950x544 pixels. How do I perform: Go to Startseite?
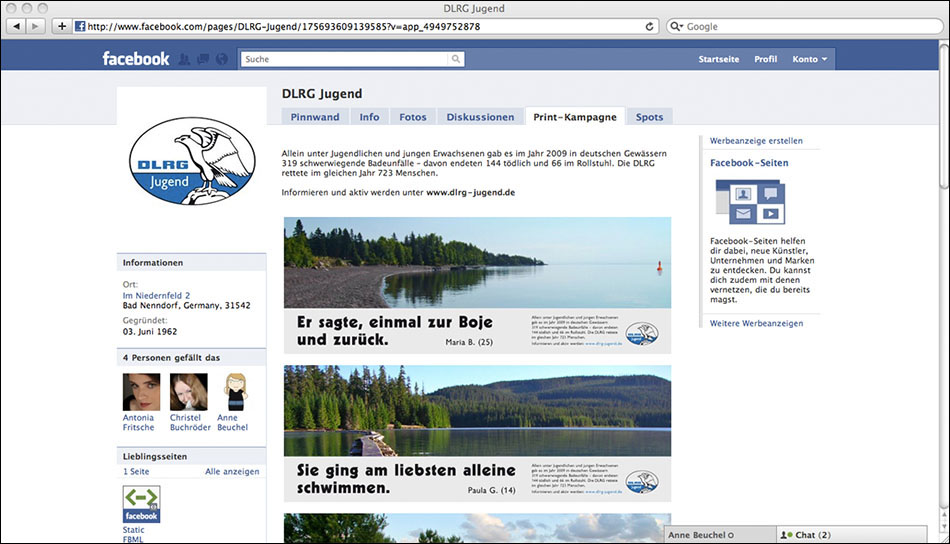point(719,59)
